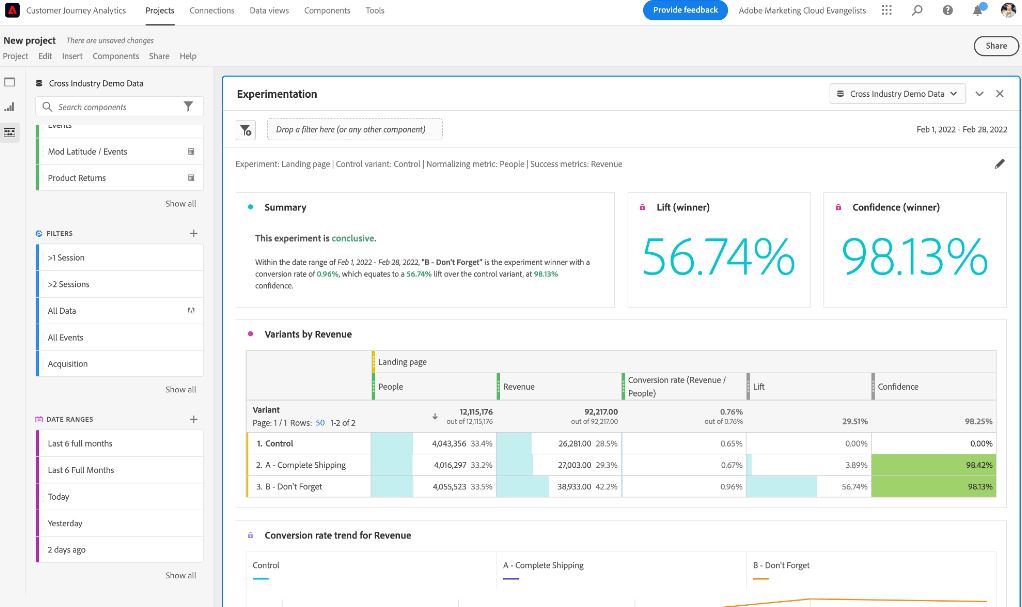Open the Edit menu
The image size is (1022, 607).
click(x=45, y=56)
